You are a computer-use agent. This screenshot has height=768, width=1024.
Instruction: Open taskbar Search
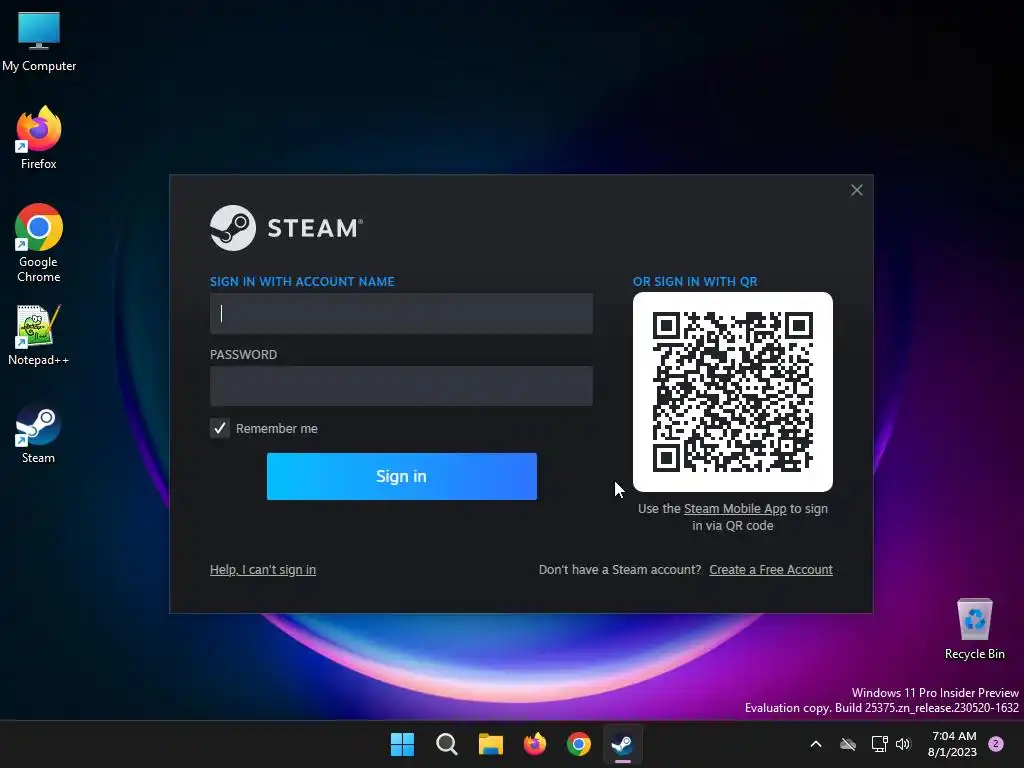click(x=447, y=744)
